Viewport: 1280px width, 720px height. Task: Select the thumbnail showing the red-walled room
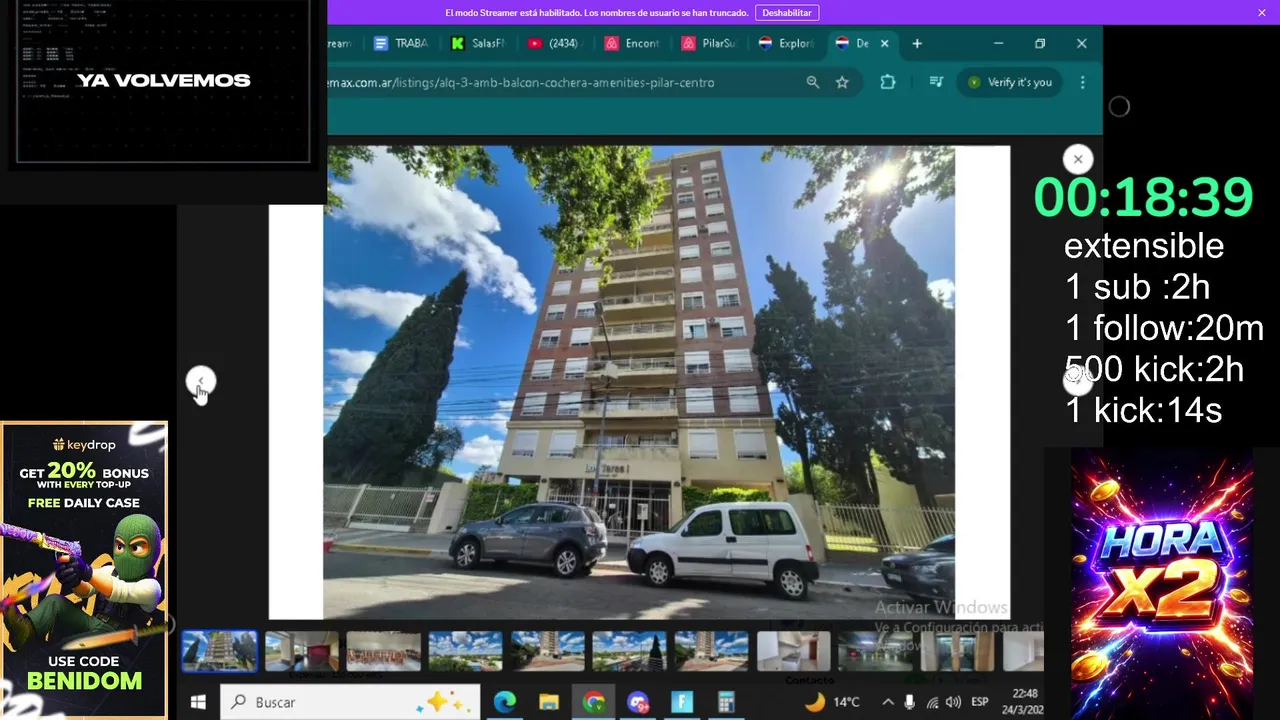point(301,651)
